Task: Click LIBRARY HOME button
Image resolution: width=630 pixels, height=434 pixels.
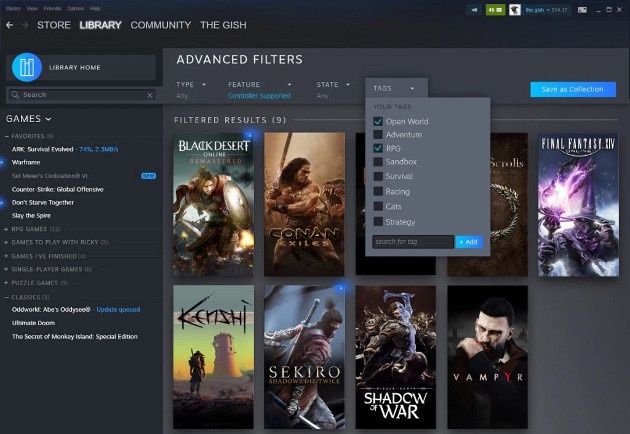Action: (81, 68)
